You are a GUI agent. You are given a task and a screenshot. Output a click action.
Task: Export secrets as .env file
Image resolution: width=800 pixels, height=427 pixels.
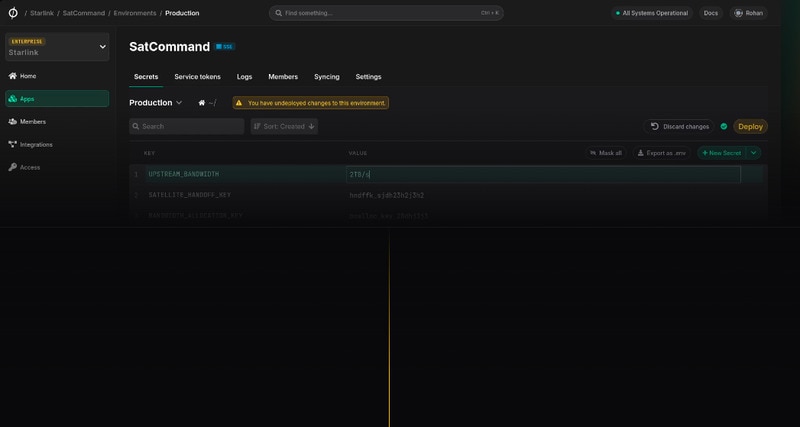[662, 153]
